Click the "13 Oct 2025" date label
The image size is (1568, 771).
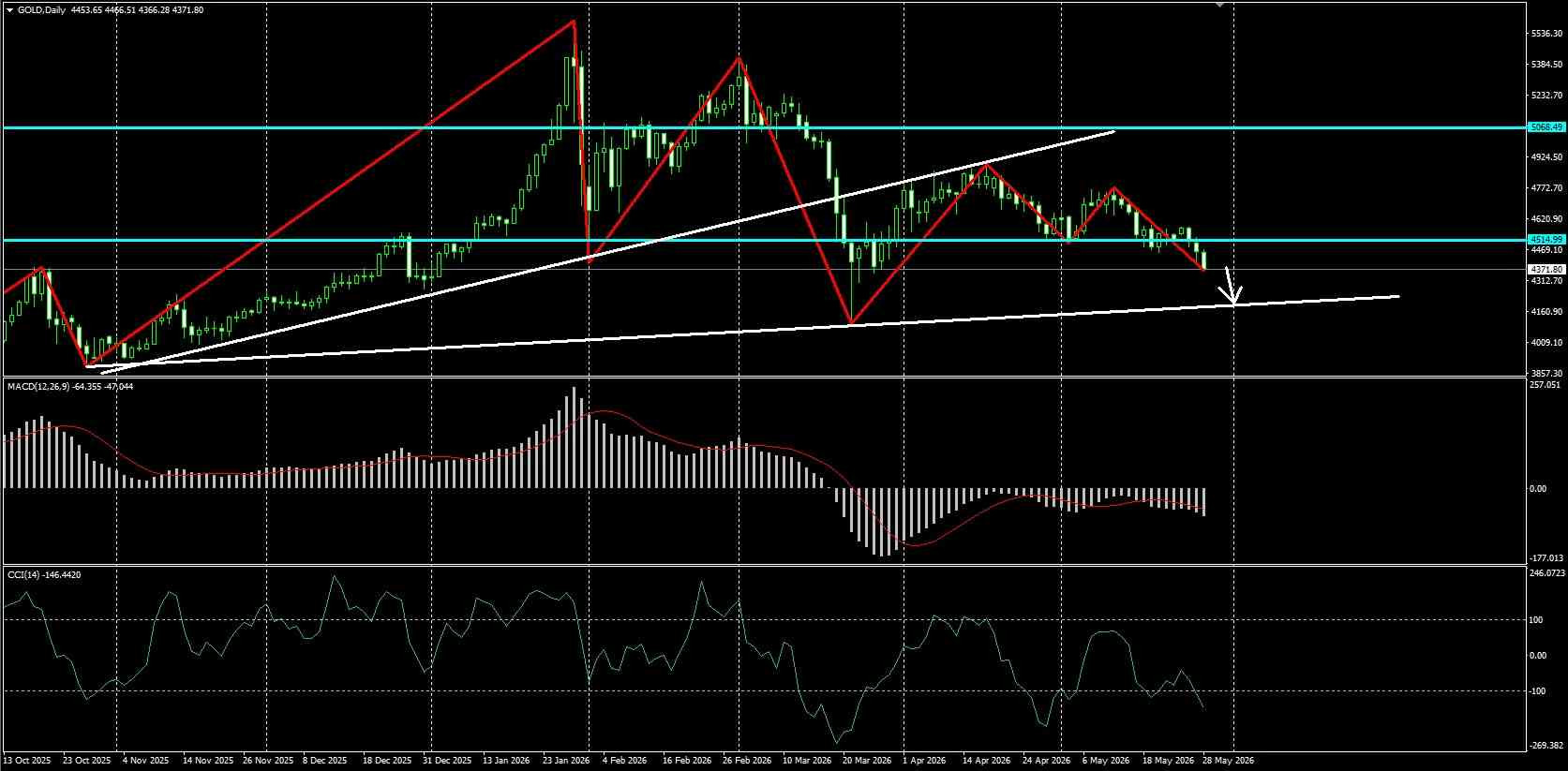[28, 761]
